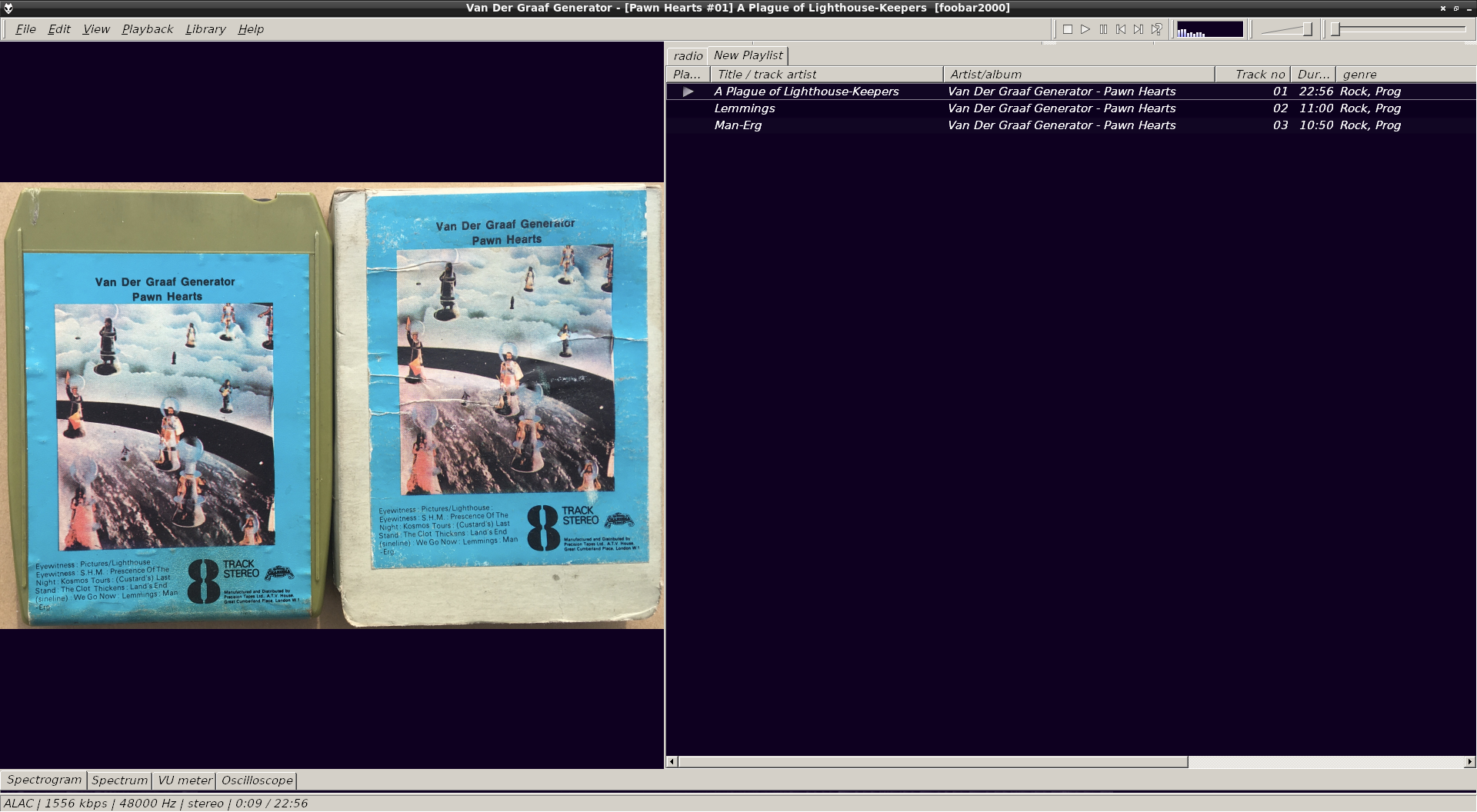Click the Pawn Hearts album art image
Image resolution: width=1477 pixels, height=812 pixels.
[x=332, y=405]
